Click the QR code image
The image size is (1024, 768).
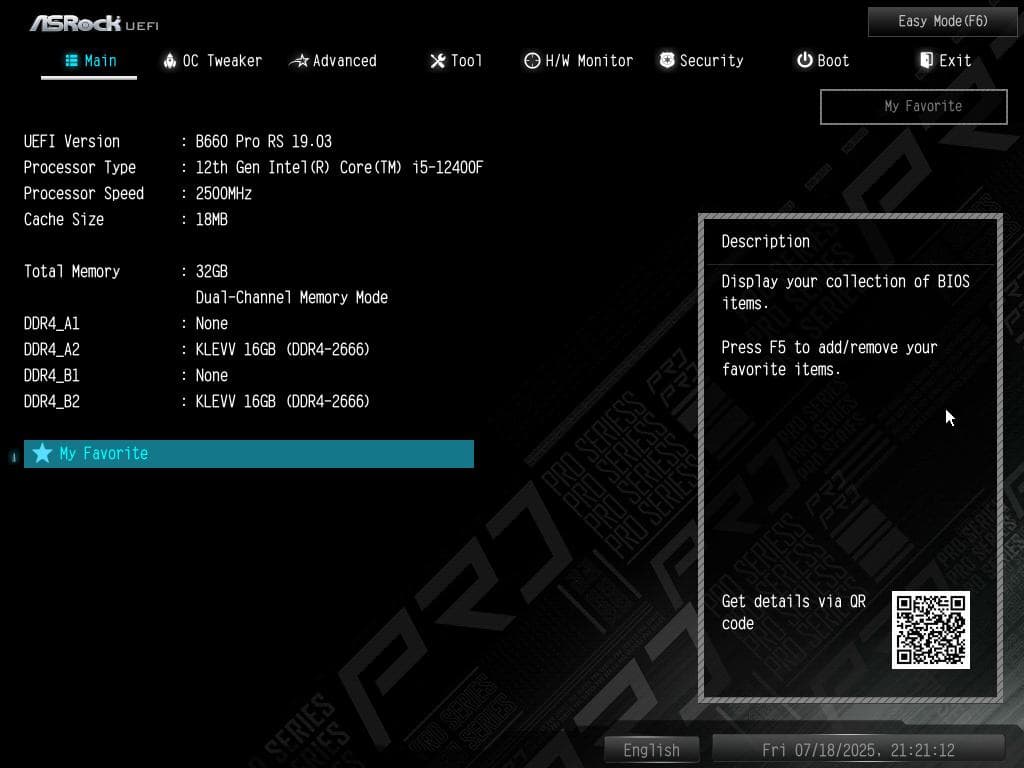pos(930,630)
